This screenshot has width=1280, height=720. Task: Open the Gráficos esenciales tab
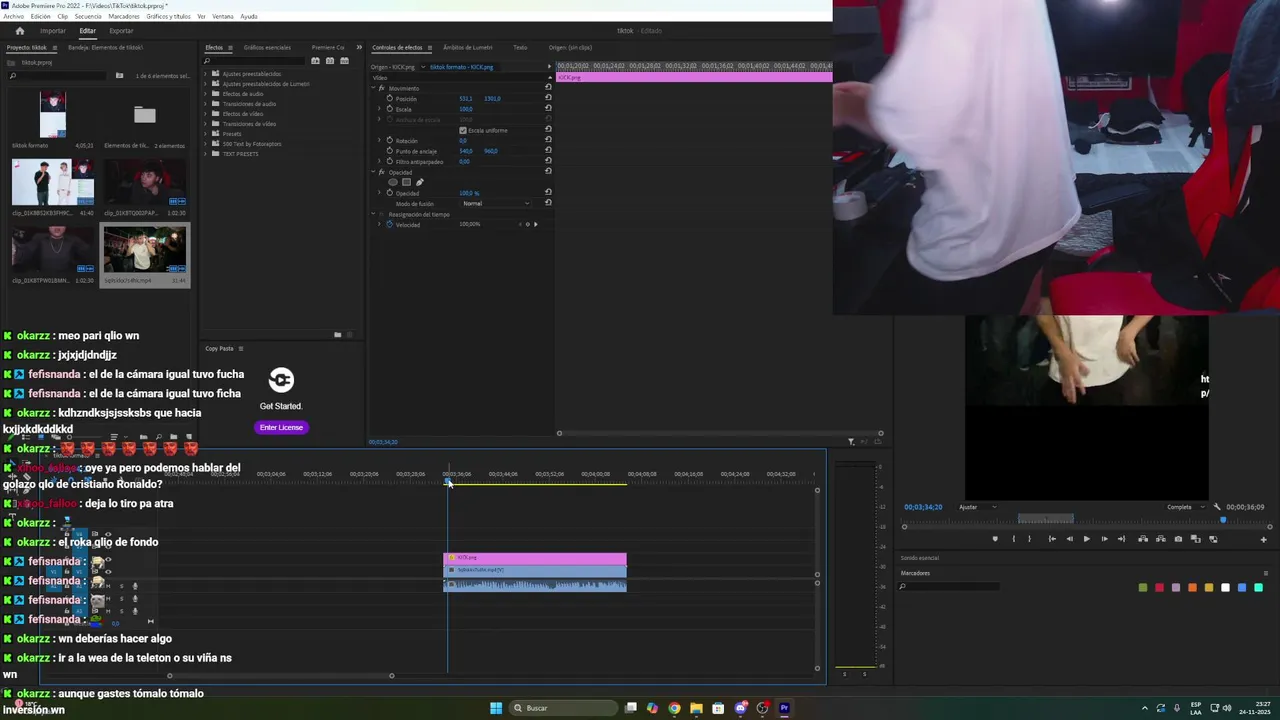tap(267, 47)
